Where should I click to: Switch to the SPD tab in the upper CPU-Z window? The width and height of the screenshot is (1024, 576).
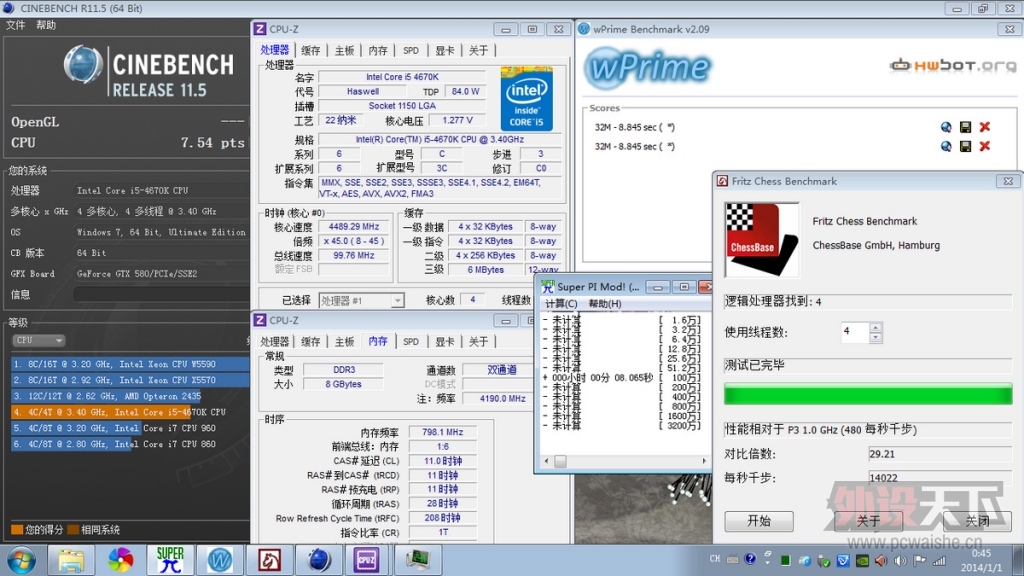tap(411, 50)
